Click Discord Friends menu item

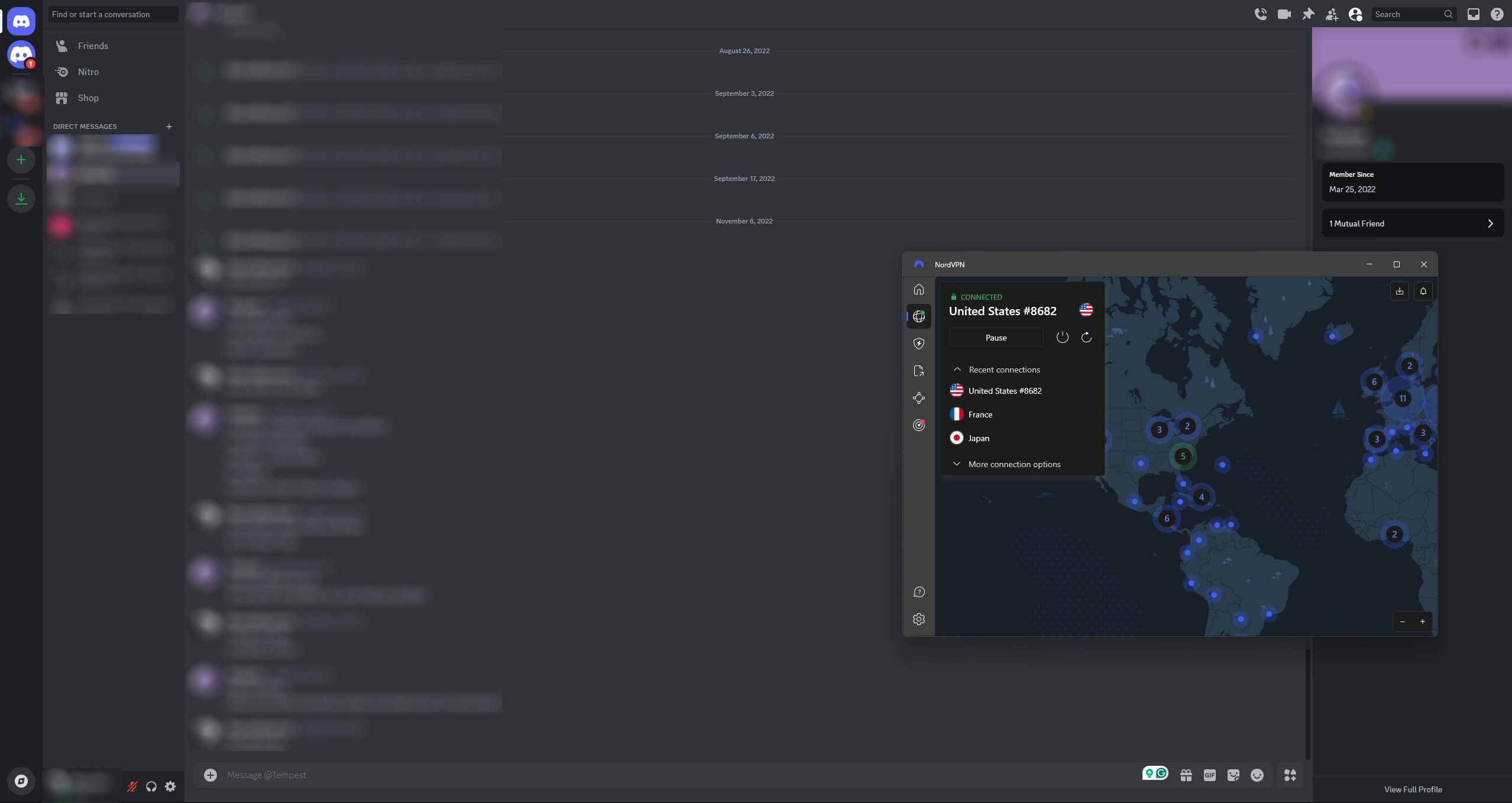(x=113, y=45)
